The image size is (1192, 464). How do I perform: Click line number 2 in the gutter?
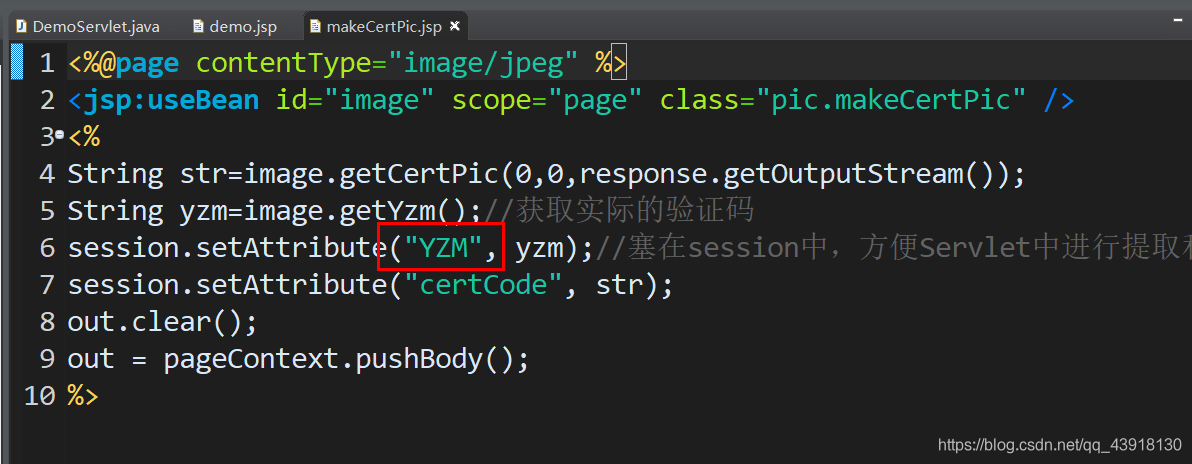[47, 100]
